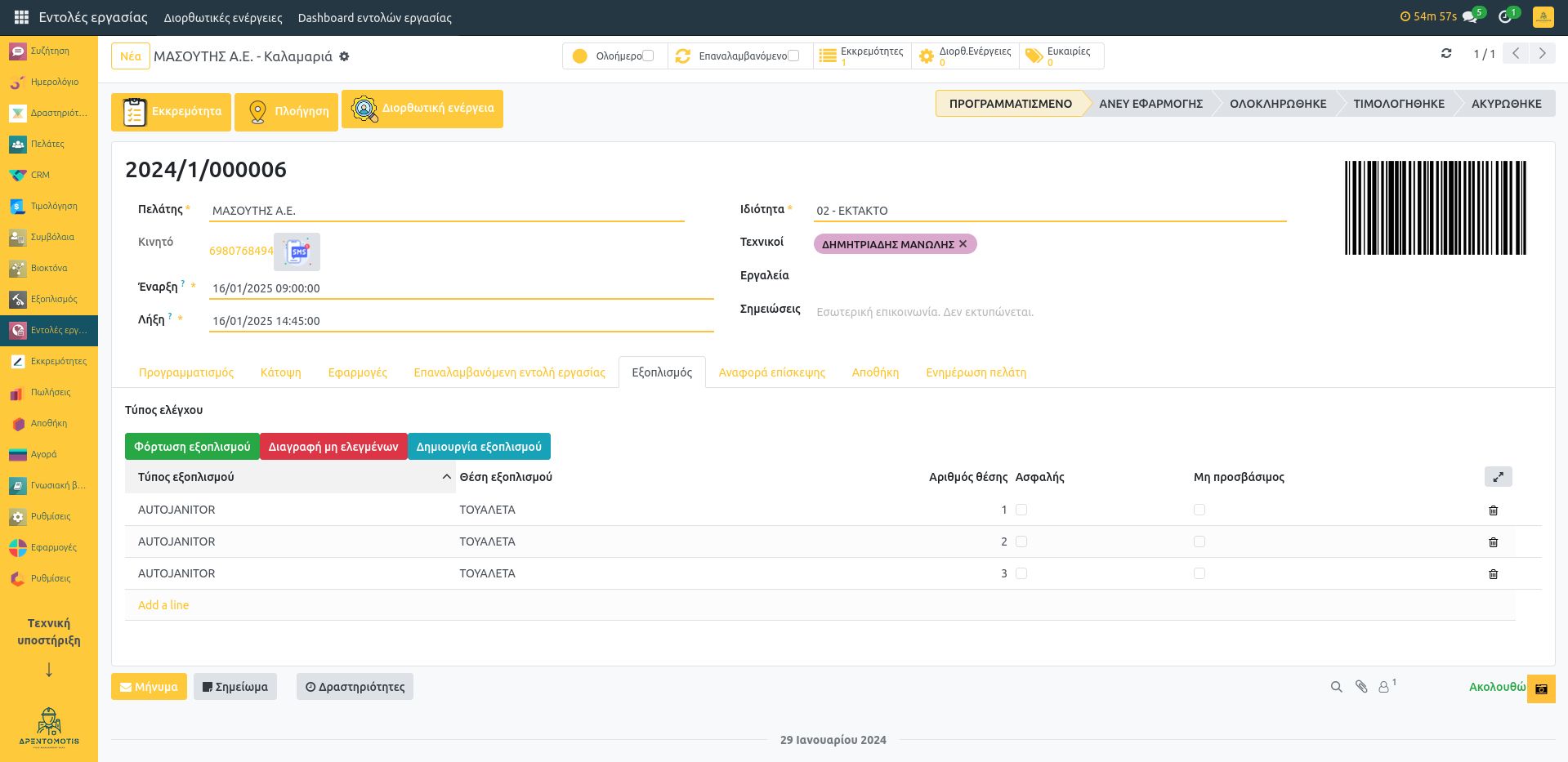Click Διορθωτική ενέργεια button
Image resolution: width=1568 pixels, height=762 pixels.
coord(422,109)
